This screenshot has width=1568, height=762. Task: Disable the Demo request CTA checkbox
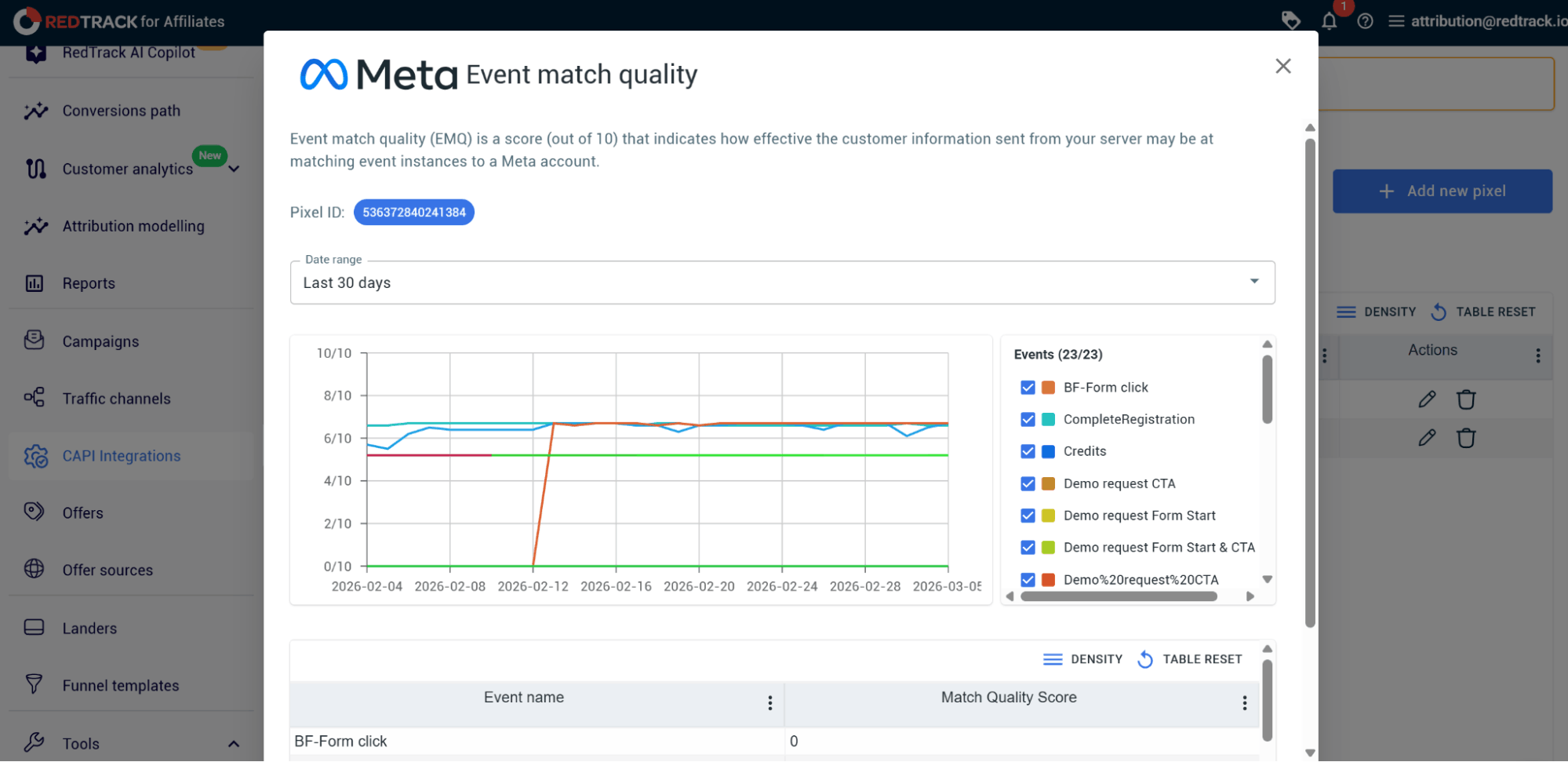click(1028, 484)
